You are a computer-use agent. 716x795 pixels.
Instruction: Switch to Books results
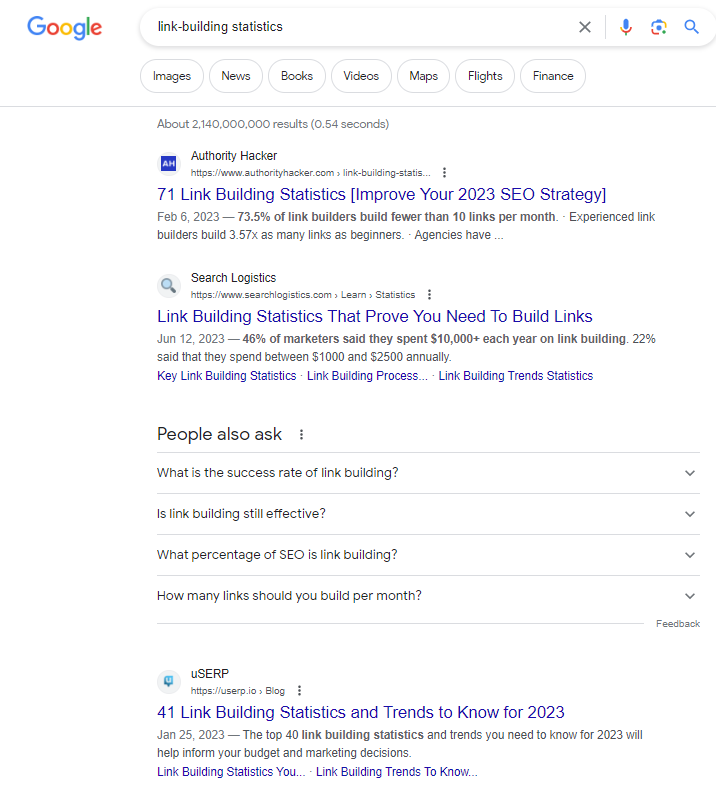point(297,76)
